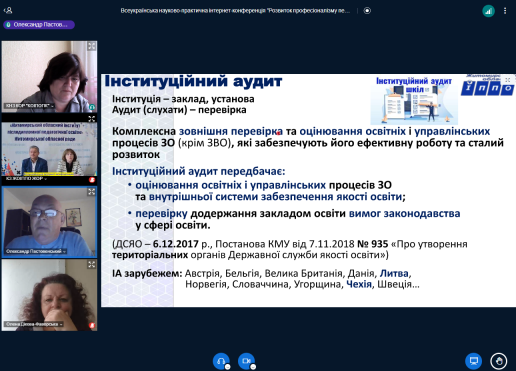Viewport: 516px width, 371px height.
Task: Expand the webcam options arrow
Action: click(253, 367)
